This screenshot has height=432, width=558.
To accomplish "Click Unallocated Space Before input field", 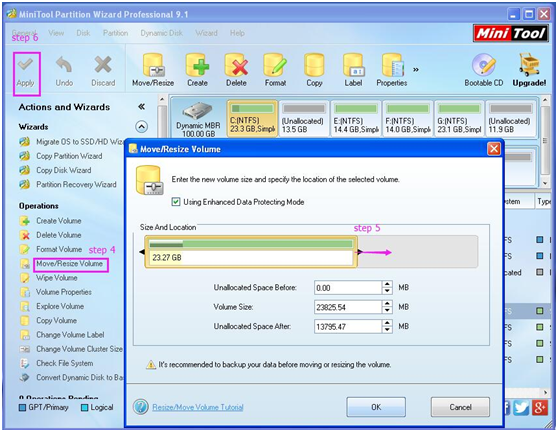I will (x=348, y=288).
